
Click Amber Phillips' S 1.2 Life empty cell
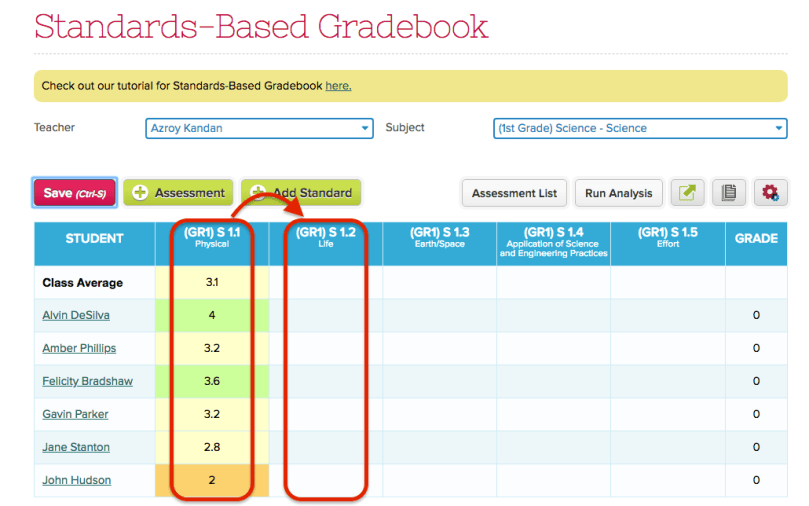coord(326,348)
